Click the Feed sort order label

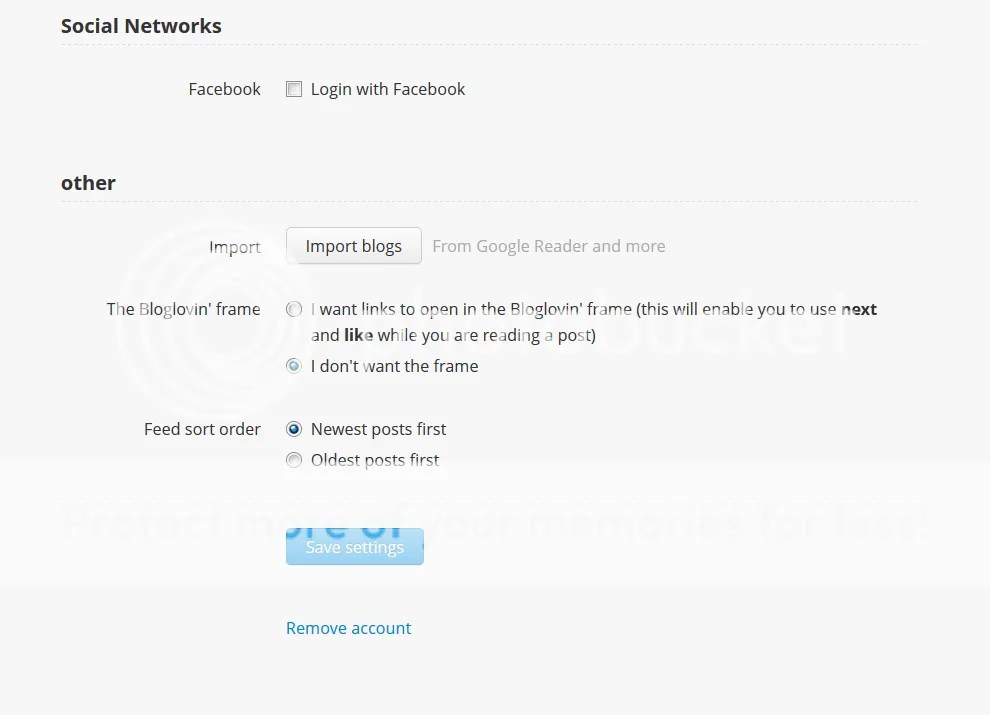pyautogui.click(x=202, y=429)
